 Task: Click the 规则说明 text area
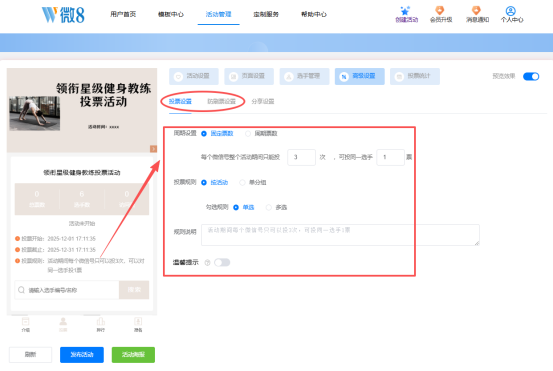pos(340,235)
